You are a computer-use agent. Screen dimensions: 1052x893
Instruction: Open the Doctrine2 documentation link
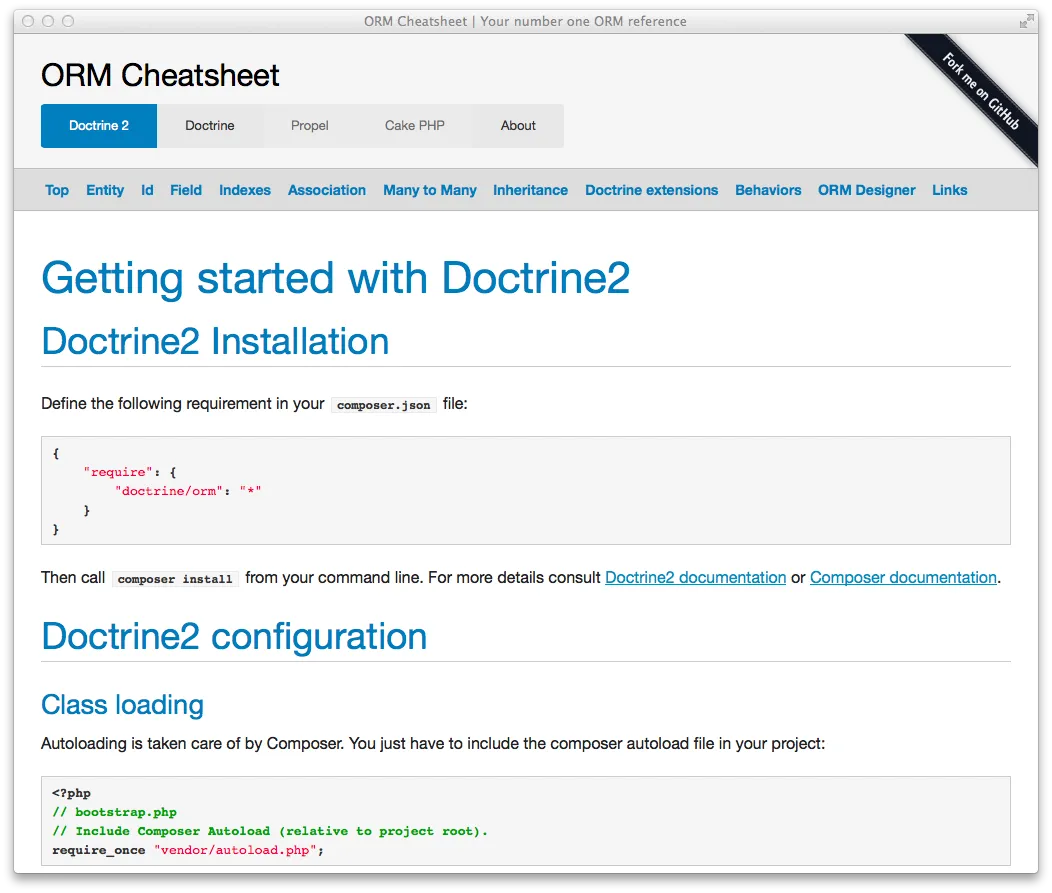[695, 577]
